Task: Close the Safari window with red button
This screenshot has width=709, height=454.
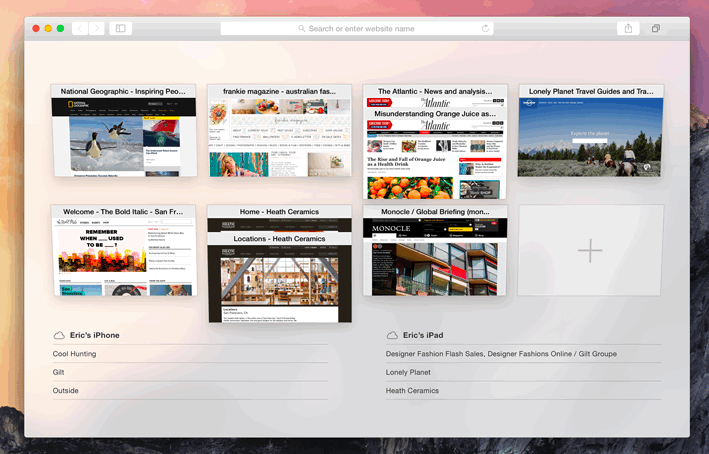Action: pos(36,28)
